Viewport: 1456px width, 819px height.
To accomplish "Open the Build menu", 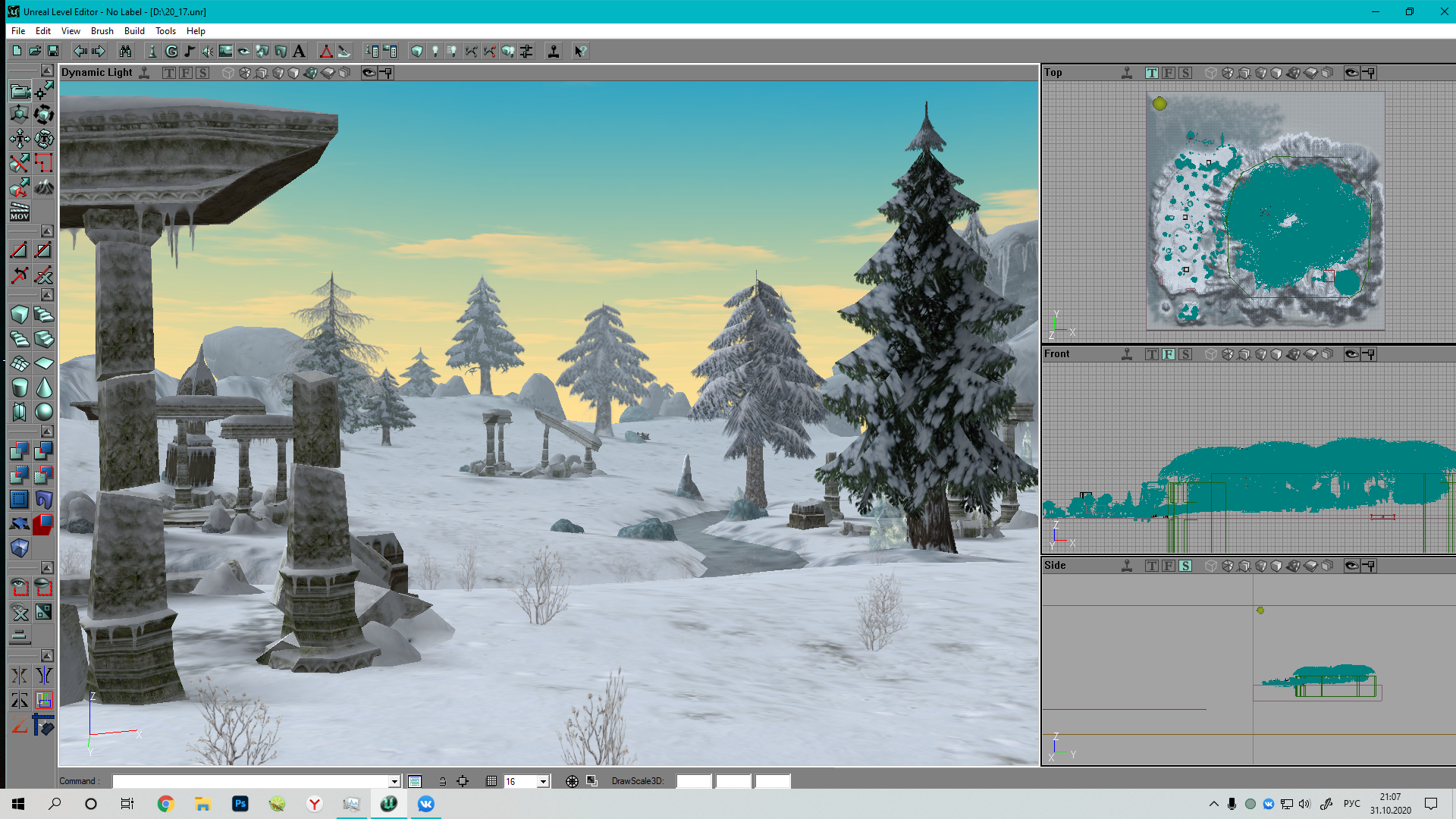I will [134, 31].
